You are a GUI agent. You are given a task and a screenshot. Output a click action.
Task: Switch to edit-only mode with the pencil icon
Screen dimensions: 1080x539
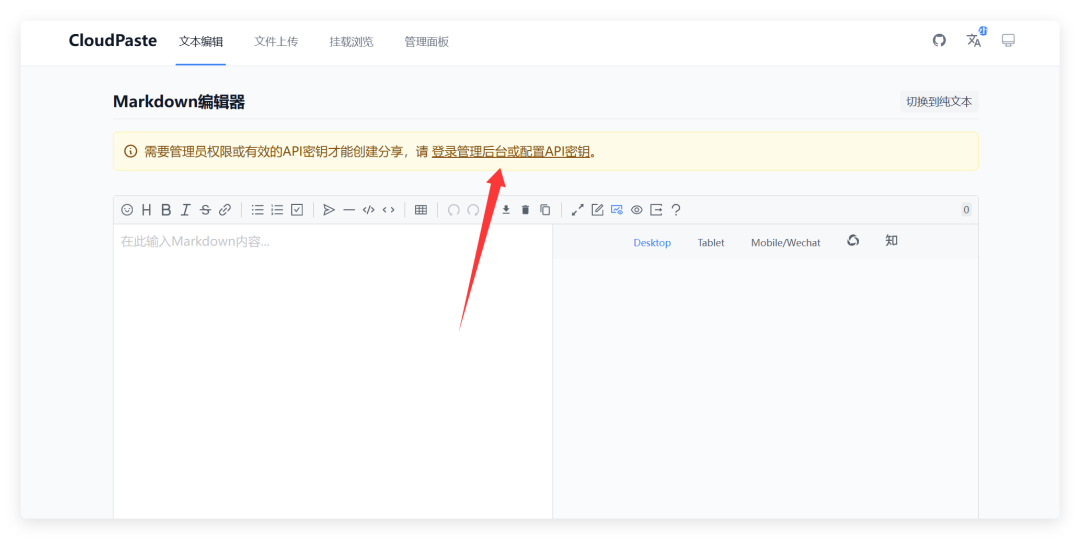pos(597,210)
